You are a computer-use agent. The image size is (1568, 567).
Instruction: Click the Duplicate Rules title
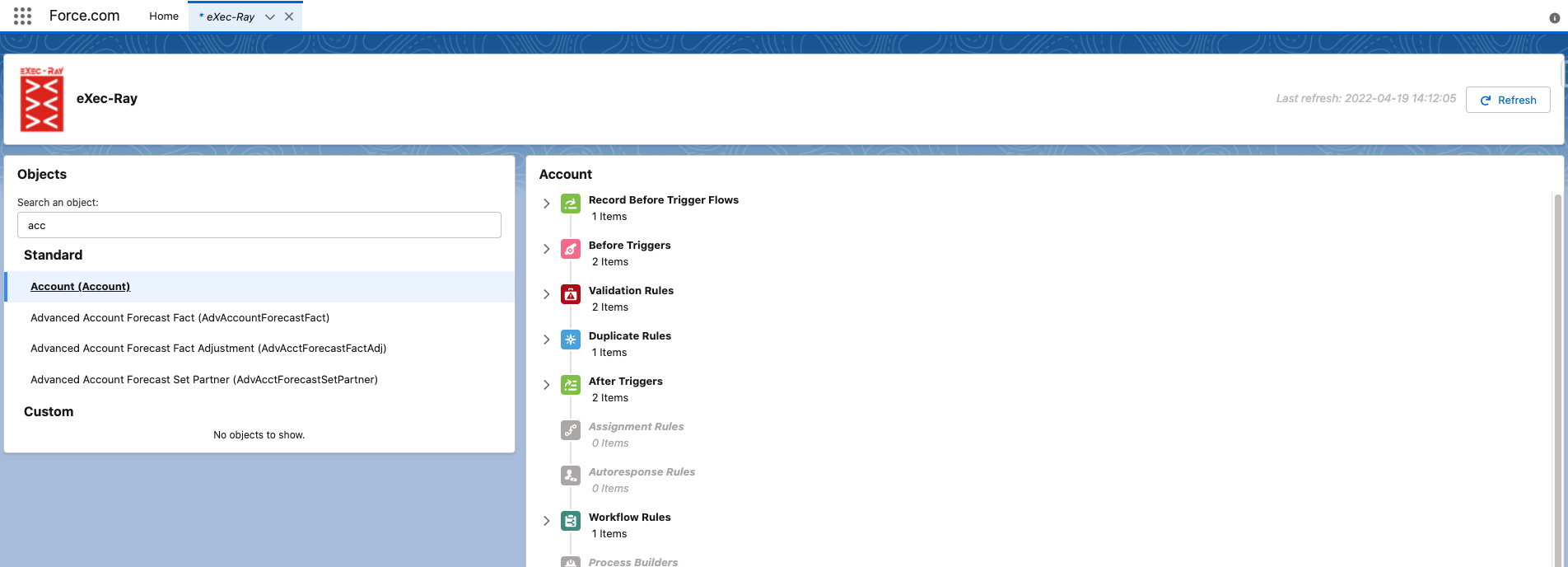coord(630,336)
